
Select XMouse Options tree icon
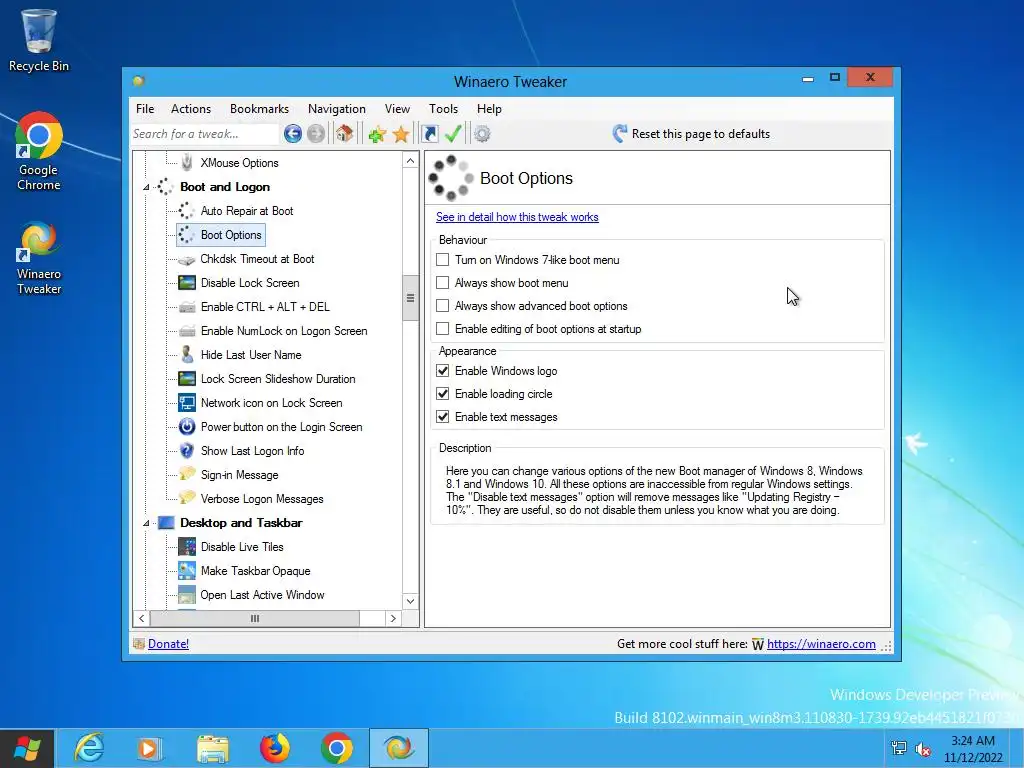[187, 162]
